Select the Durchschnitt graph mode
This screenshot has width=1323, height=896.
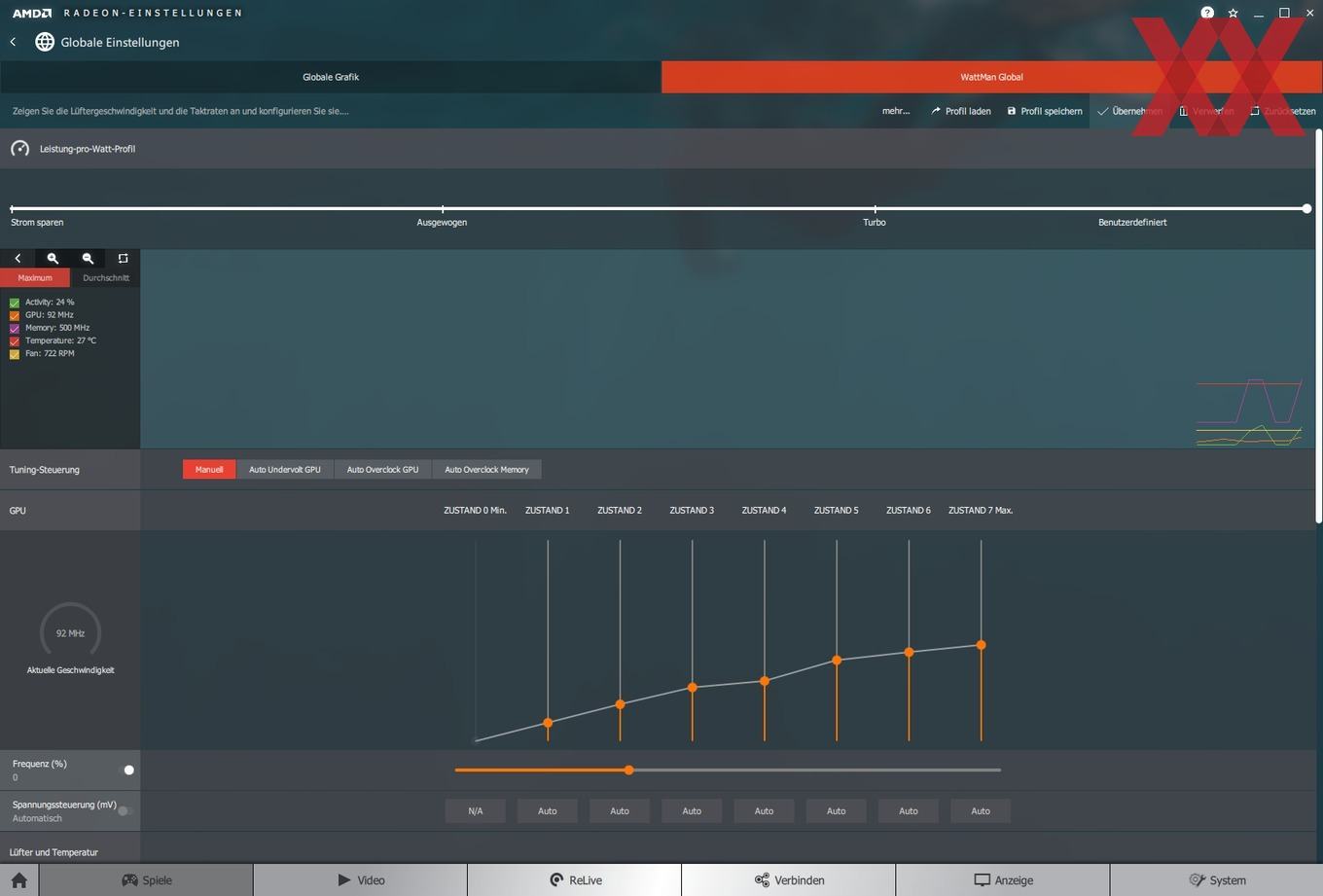click(x=106, y=278)
